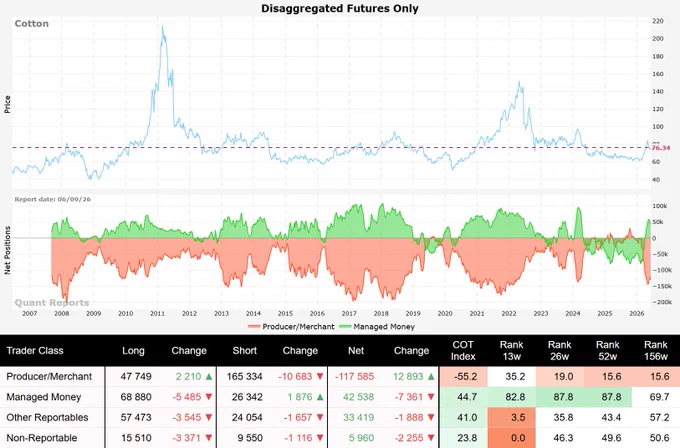
Task: Click the green up arrow beside 12 893
Action: pyautogui.click(x=431, y=376)
